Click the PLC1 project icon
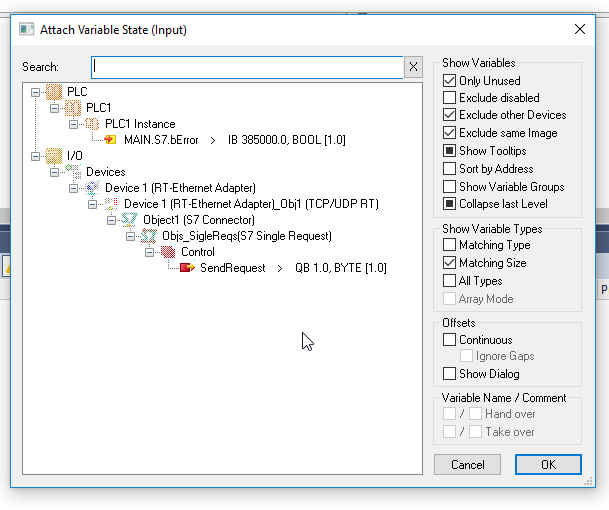Image resolution: width=609 pixels, height=510 pixels. tap(73, 108)
